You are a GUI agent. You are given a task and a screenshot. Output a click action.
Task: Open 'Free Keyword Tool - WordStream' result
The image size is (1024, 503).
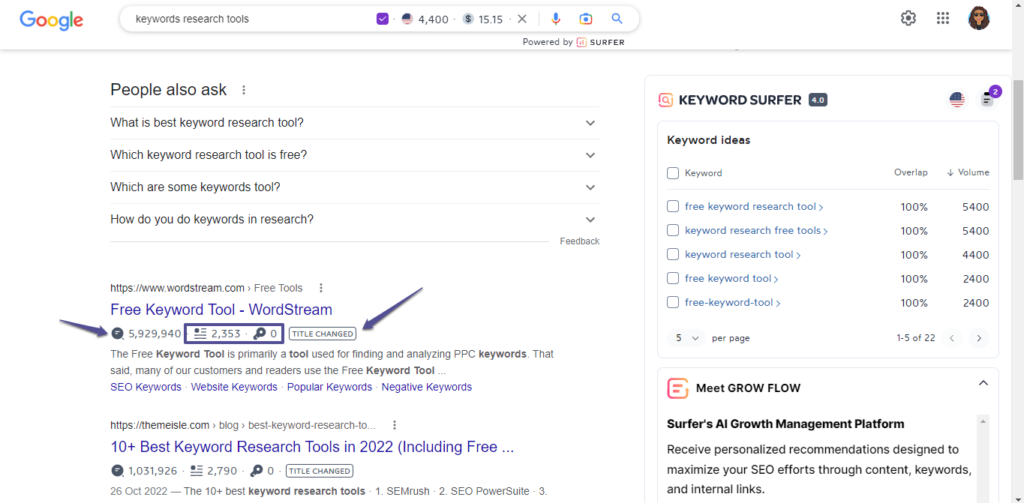point(221,310)
